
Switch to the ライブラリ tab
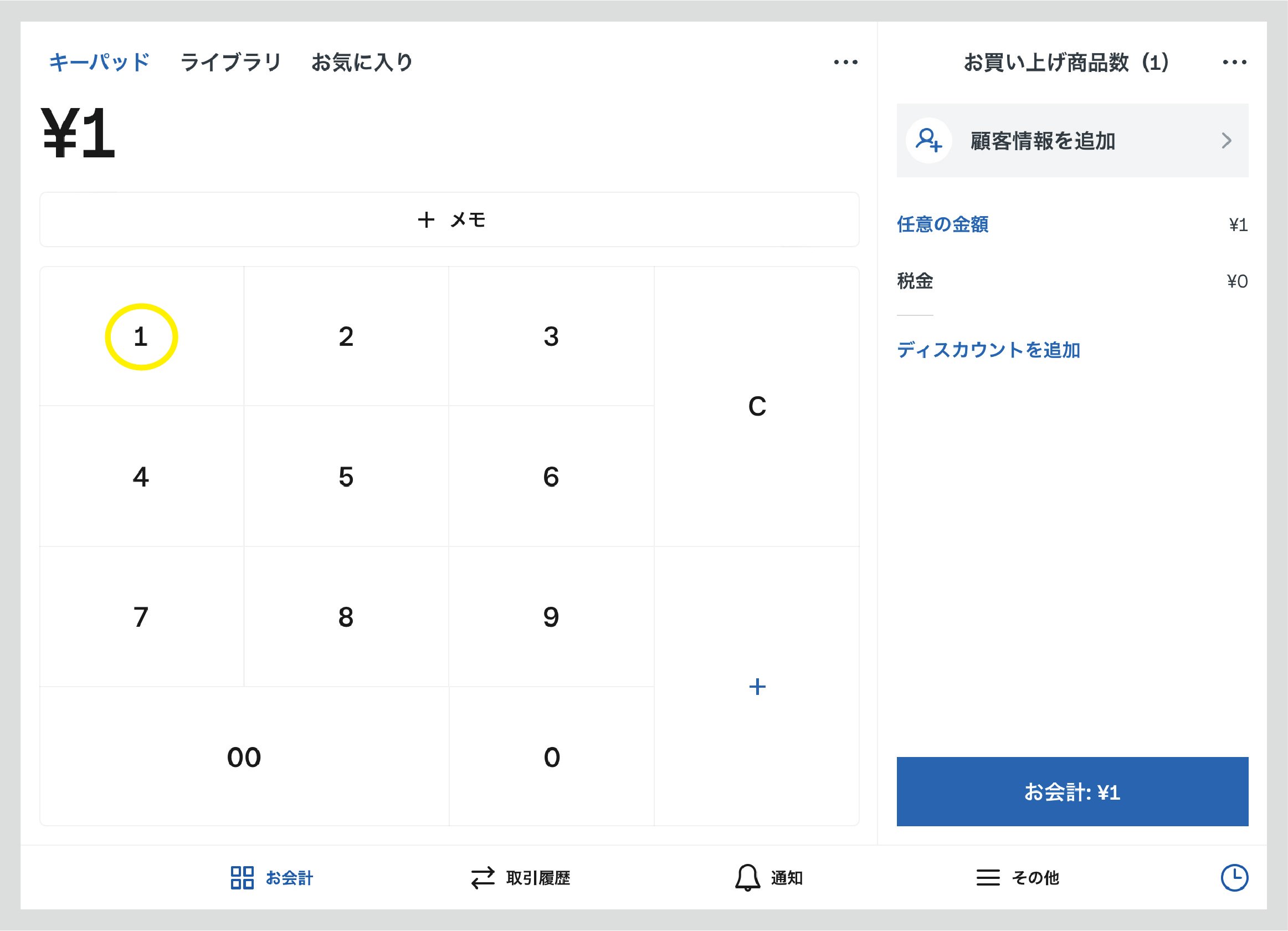pyautogui.click(x=230, y=63)
